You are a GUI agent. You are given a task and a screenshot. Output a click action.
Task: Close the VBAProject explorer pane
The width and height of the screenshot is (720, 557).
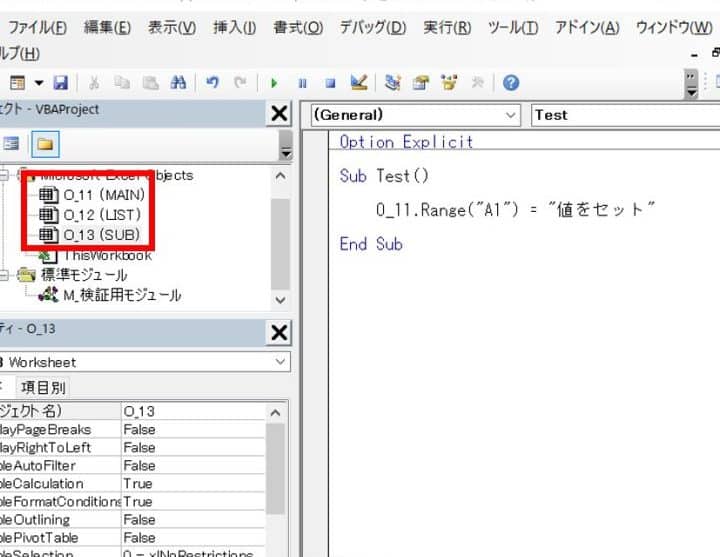coord(279,113)
